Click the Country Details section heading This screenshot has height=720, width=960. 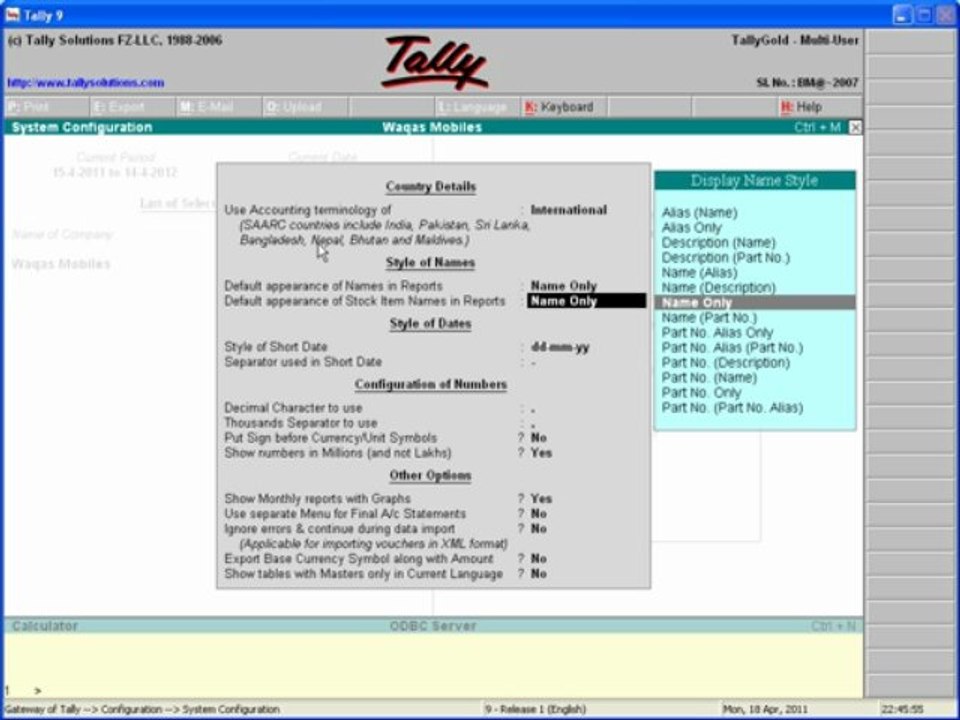pyautogui.click(x=430, y=187)
